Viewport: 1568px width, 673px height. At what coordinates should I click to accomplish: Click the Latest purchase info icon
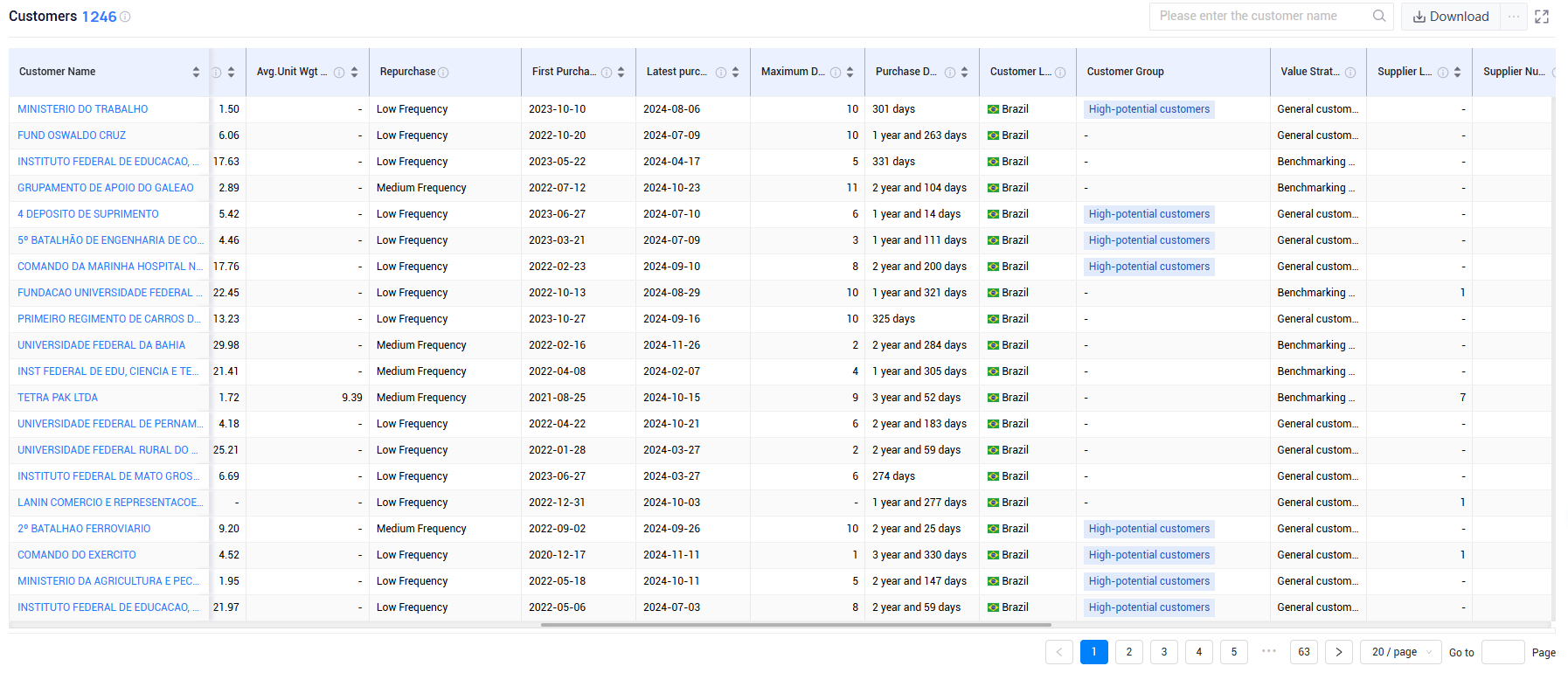(721, 73)
